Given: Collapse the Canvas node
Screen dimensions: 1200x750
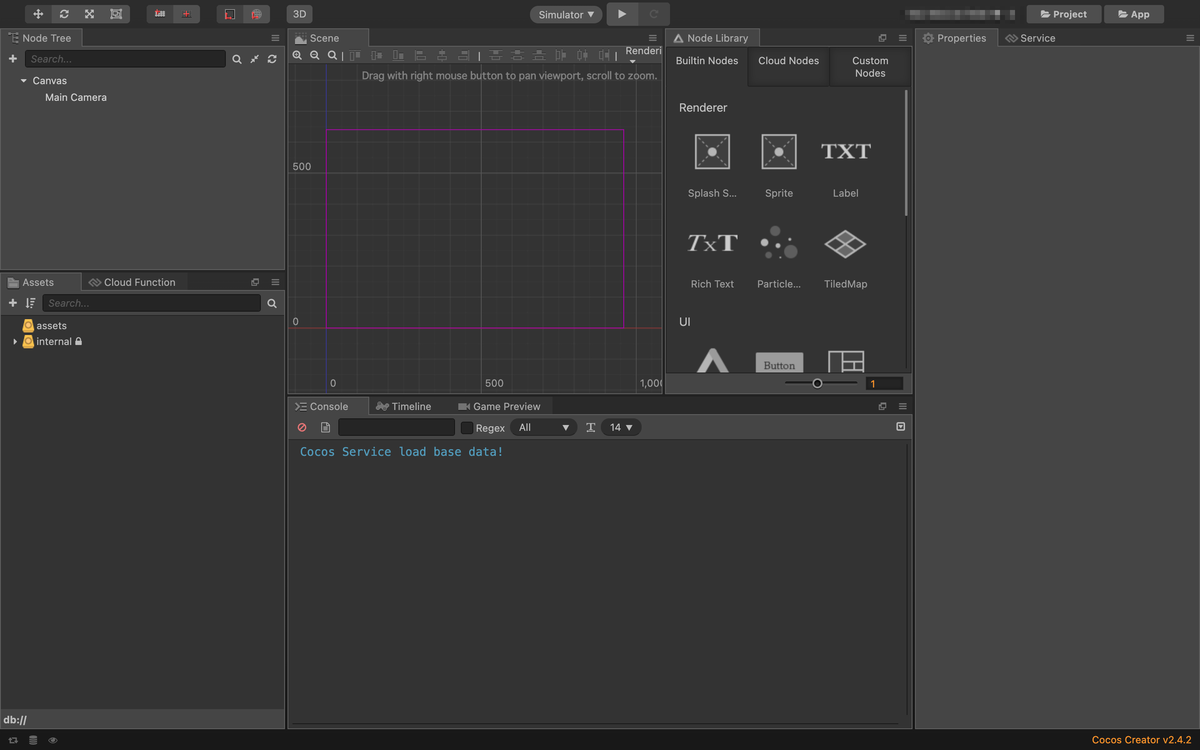Looking at the screenshot, I should tap(24, 80).
